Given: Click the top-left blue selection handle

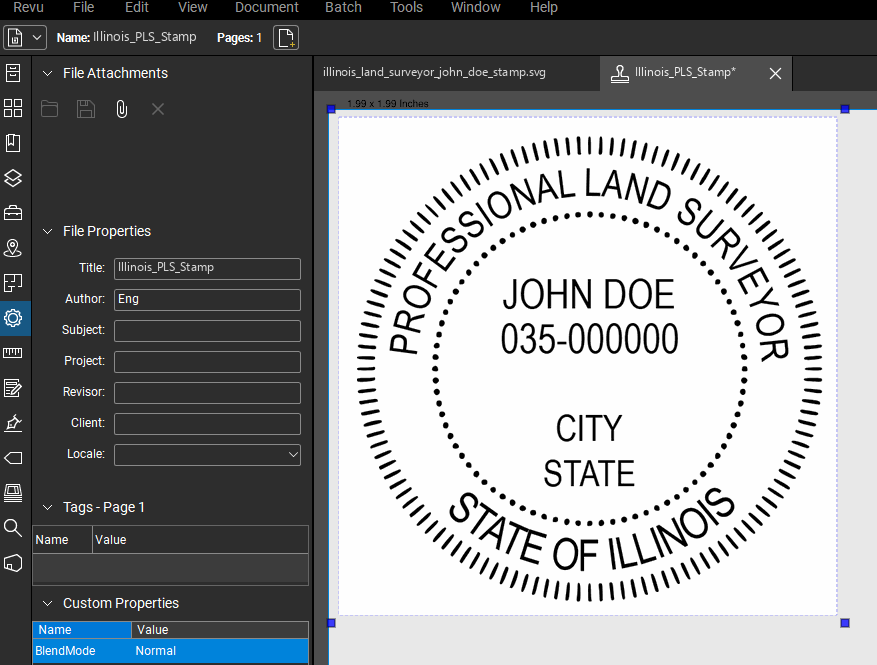Looking at the screenshot, I should pyautogui.click(x=331, y=109).
